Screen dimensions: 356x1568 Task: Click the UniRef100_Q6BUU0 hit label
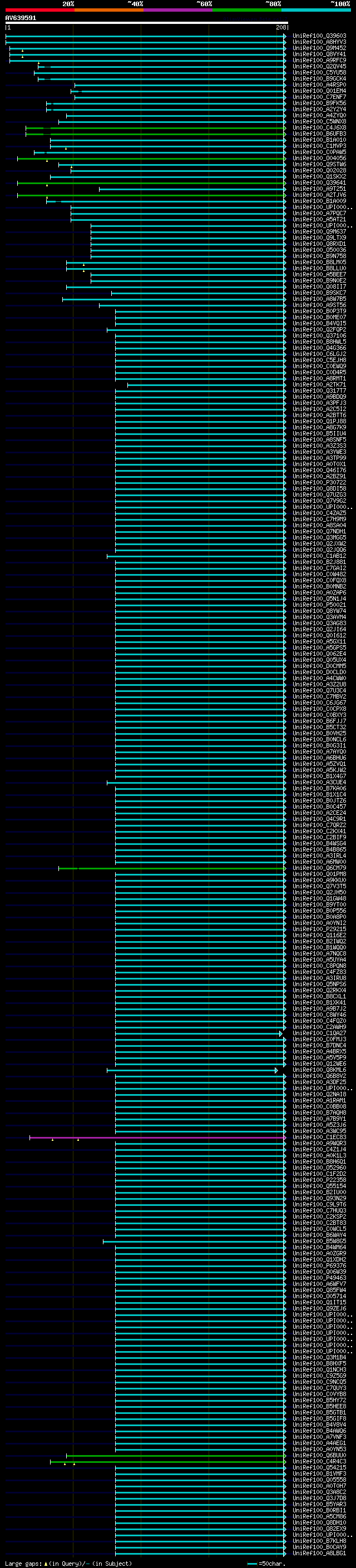(319, 1456)
